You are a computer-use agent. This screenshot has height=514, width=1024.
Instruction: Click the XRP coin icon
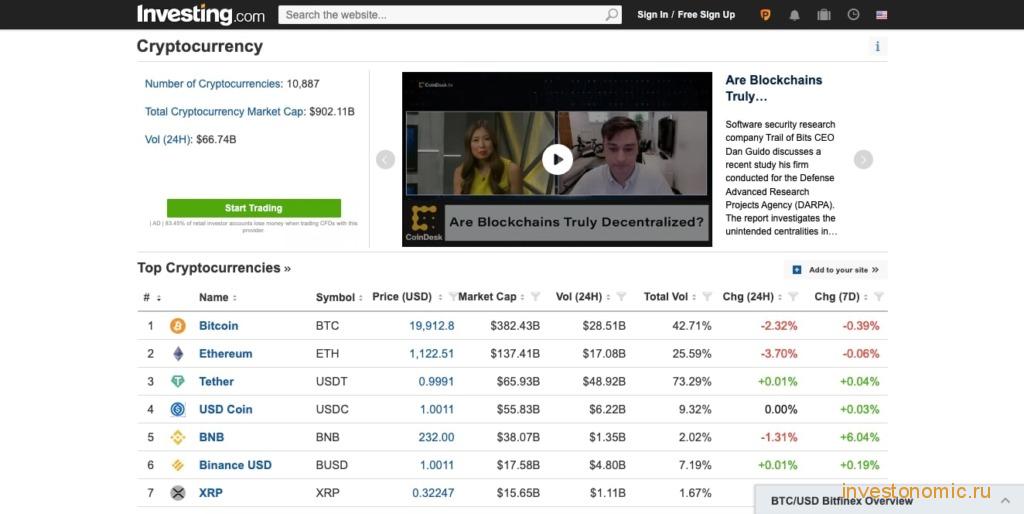(x=178, y=493)
